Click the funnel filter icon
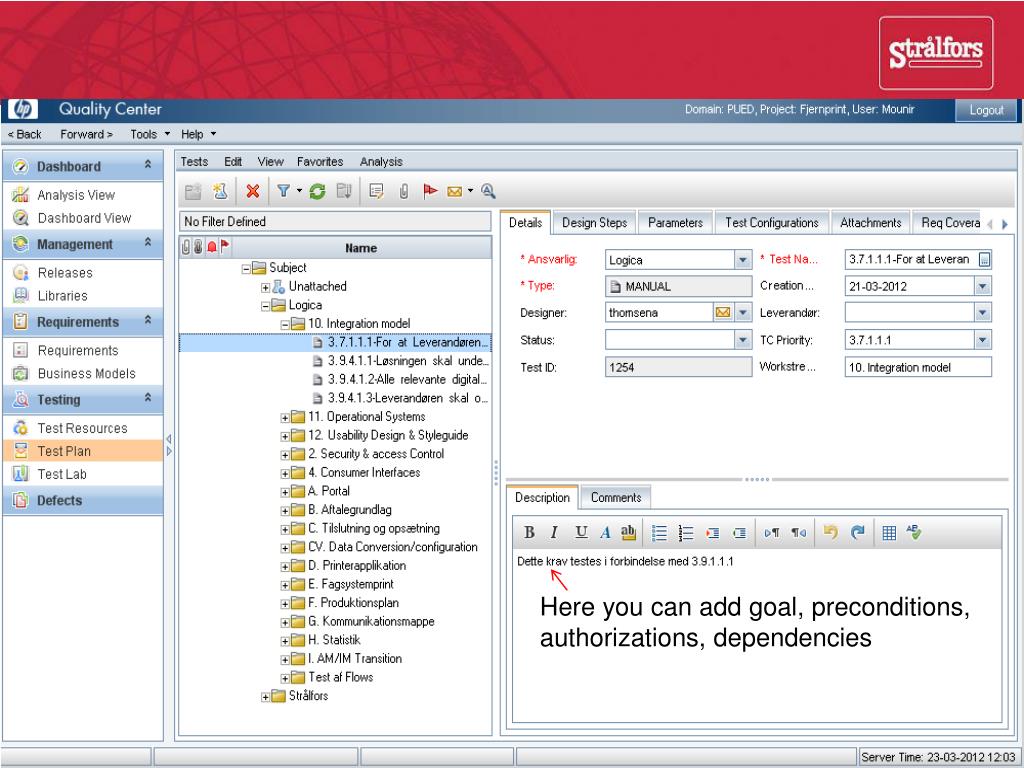1024x768 pixels. [x=283, y=191]
